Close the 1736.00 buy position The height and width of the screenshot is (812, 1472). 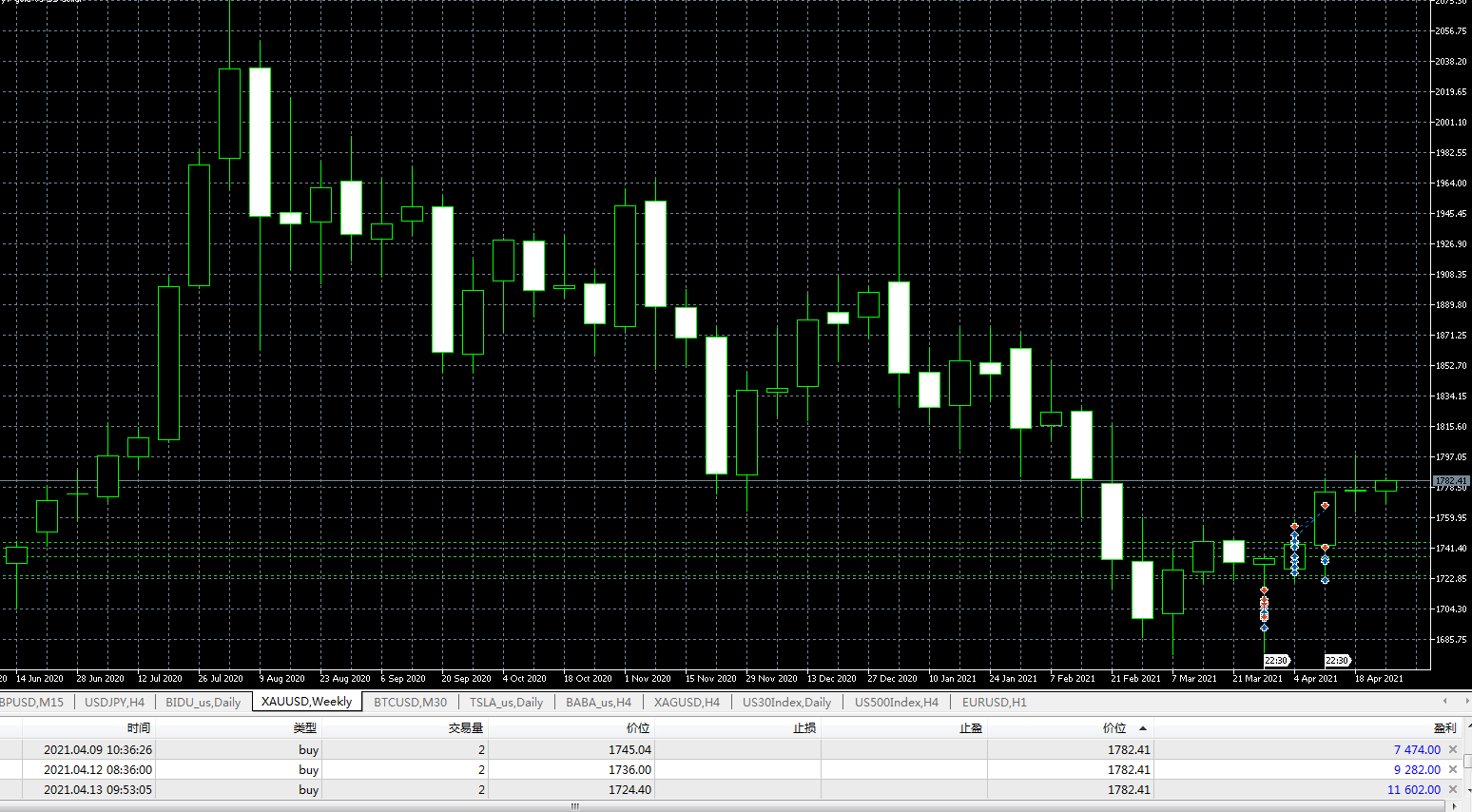(1452, 770)
